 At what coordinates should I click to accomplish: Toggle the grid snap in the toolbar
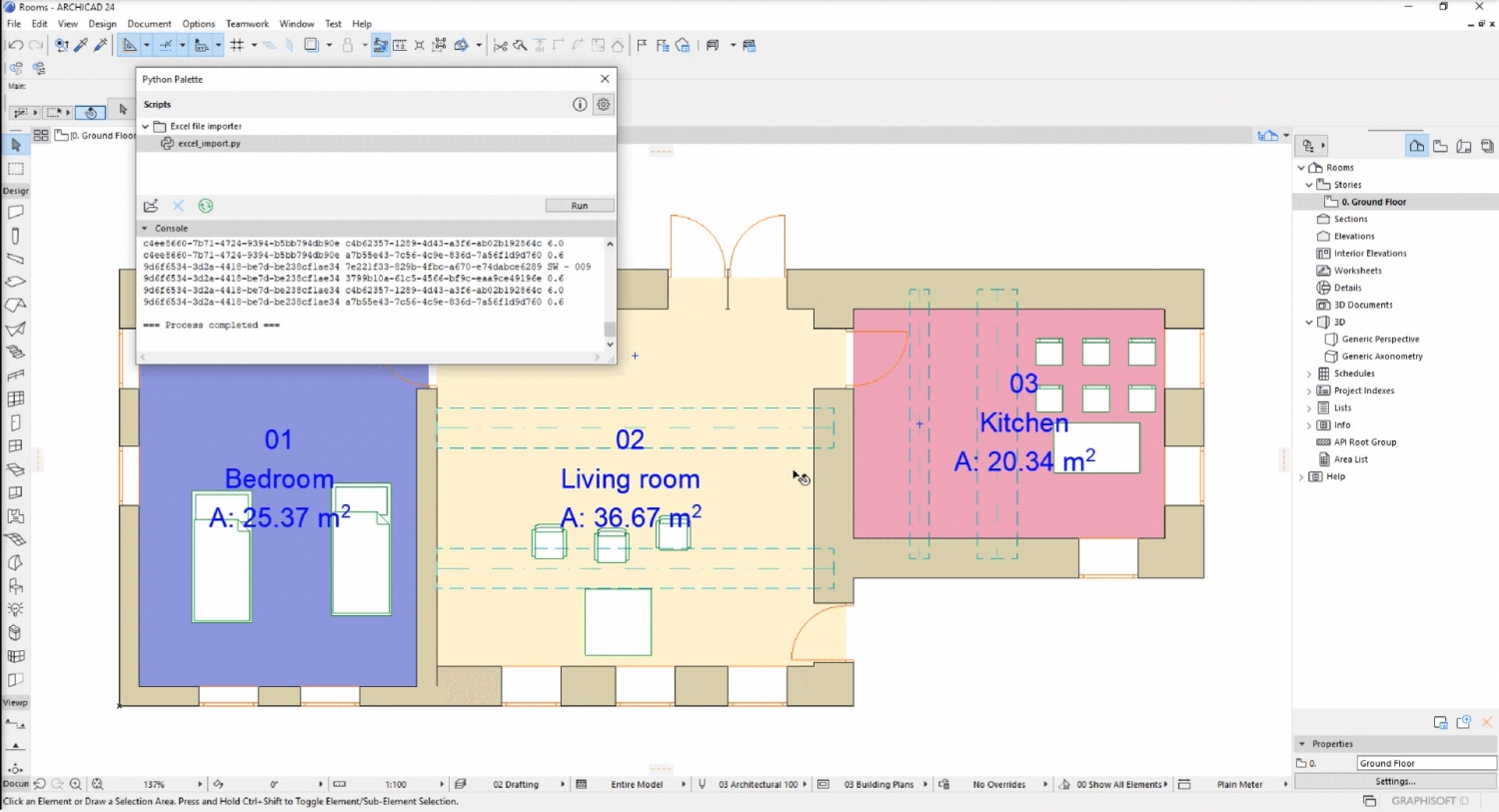[238, 45]
